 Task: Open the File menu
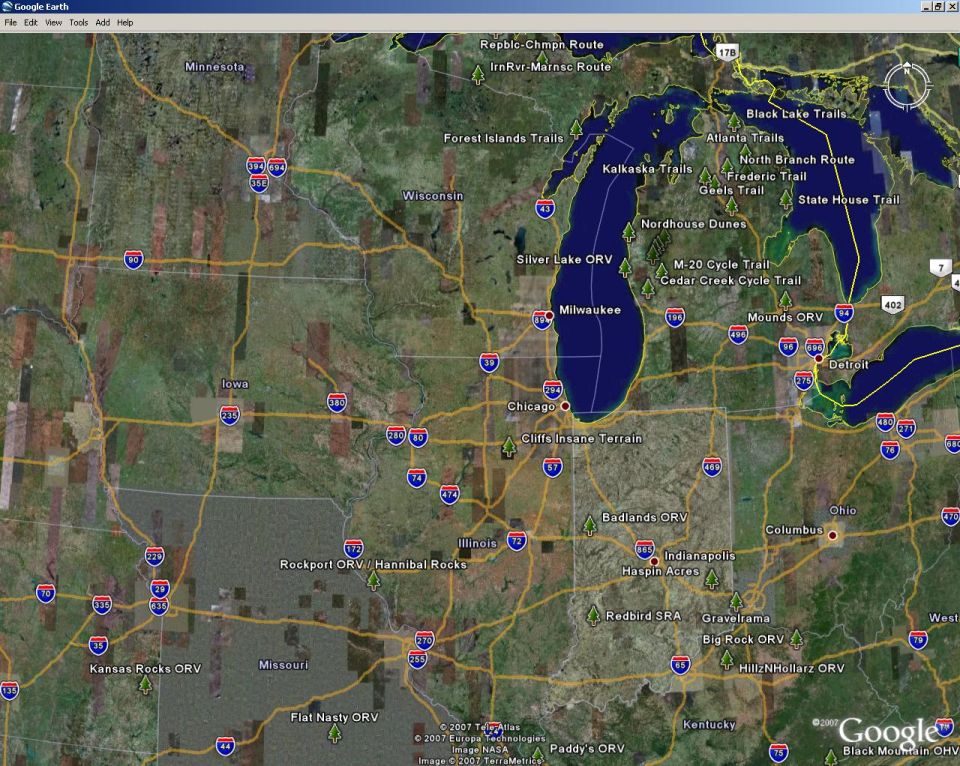(x=10, y=23)
